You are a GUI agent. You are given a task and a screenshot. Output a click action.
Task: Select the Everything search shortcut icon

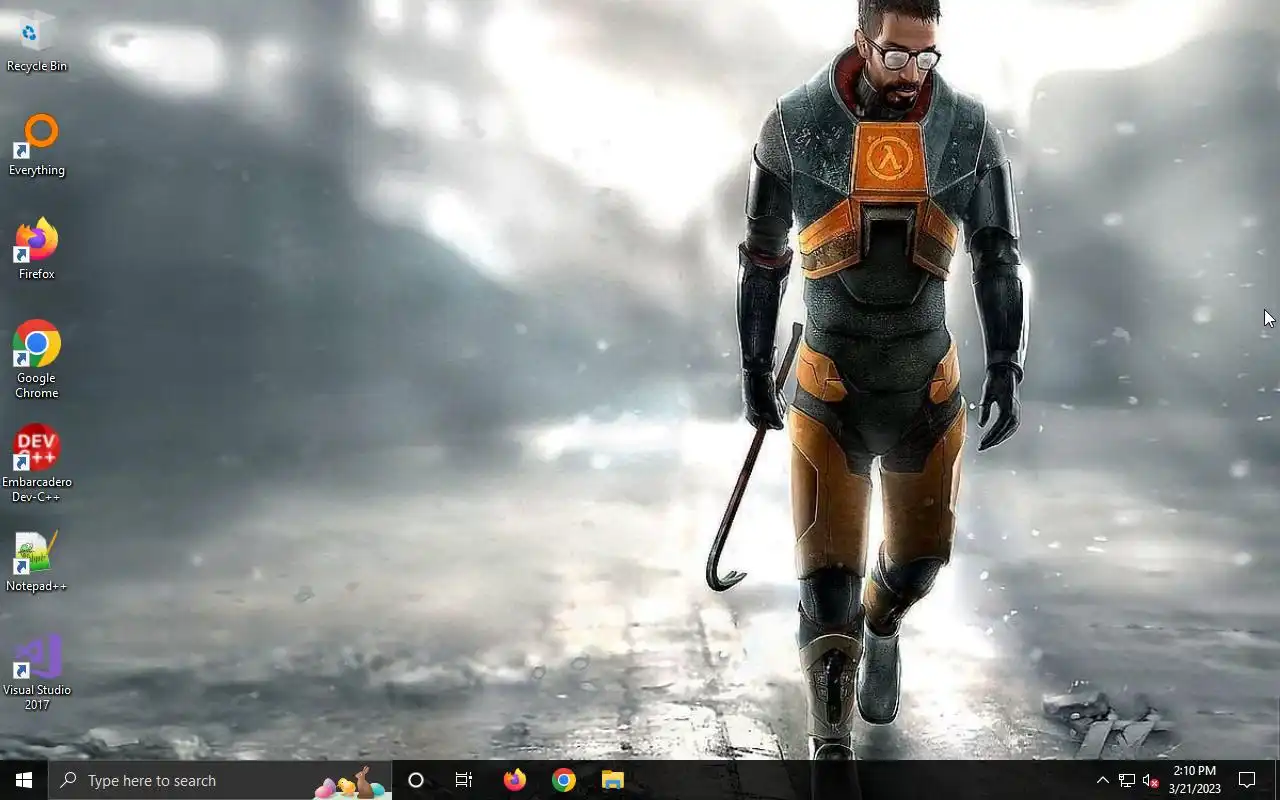click(x=37, y=146)
